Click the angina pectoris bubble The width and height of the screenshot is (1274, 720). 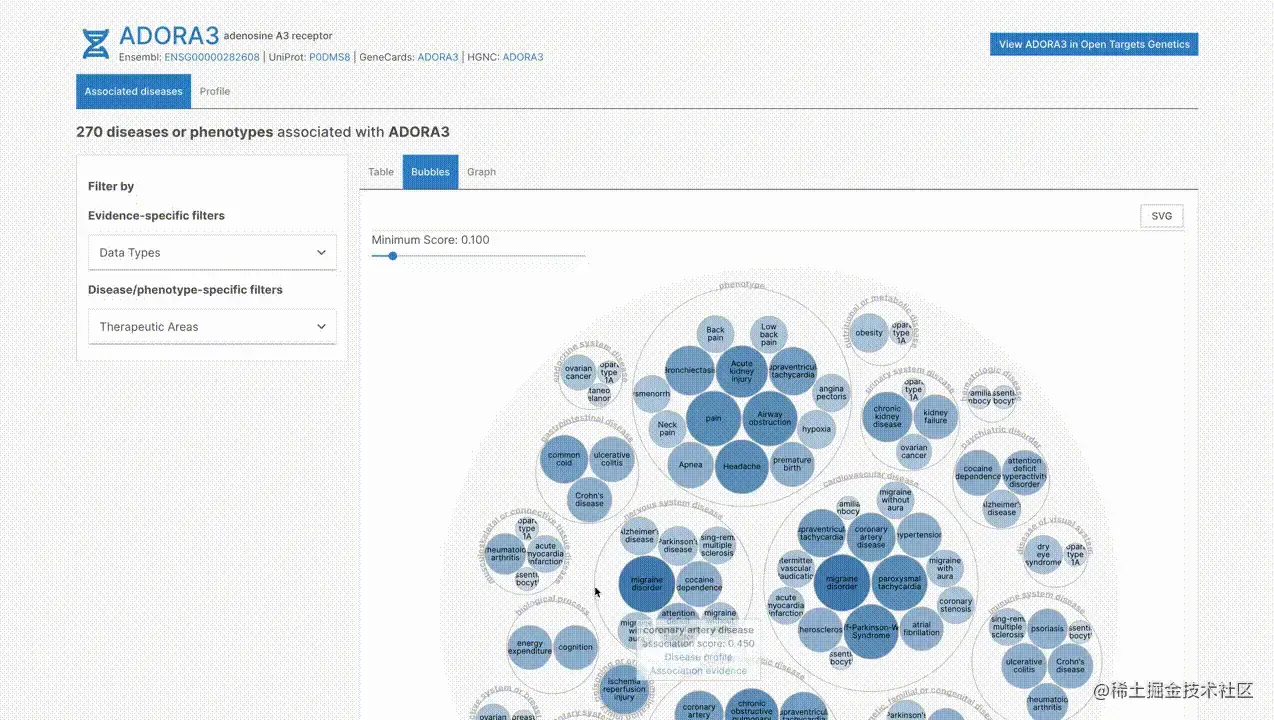point(831,393)
